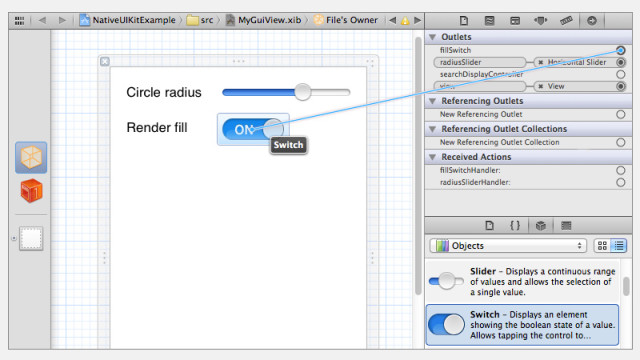640x360 pixels.
Task: Select the First Responder red cube
Action: [31, 191]
